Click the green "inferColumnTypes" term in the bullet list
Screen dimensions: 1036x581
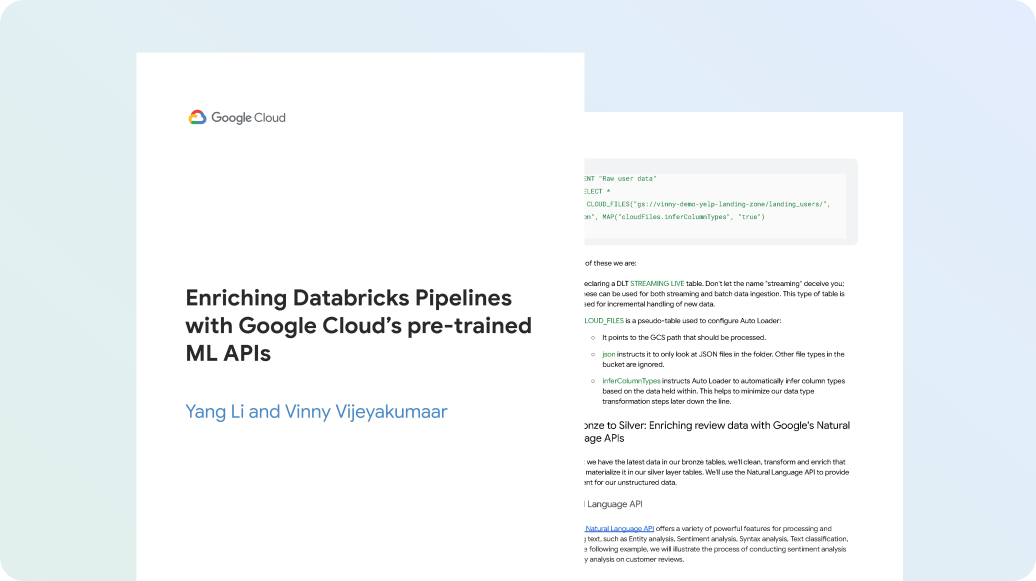coord(631,381)
